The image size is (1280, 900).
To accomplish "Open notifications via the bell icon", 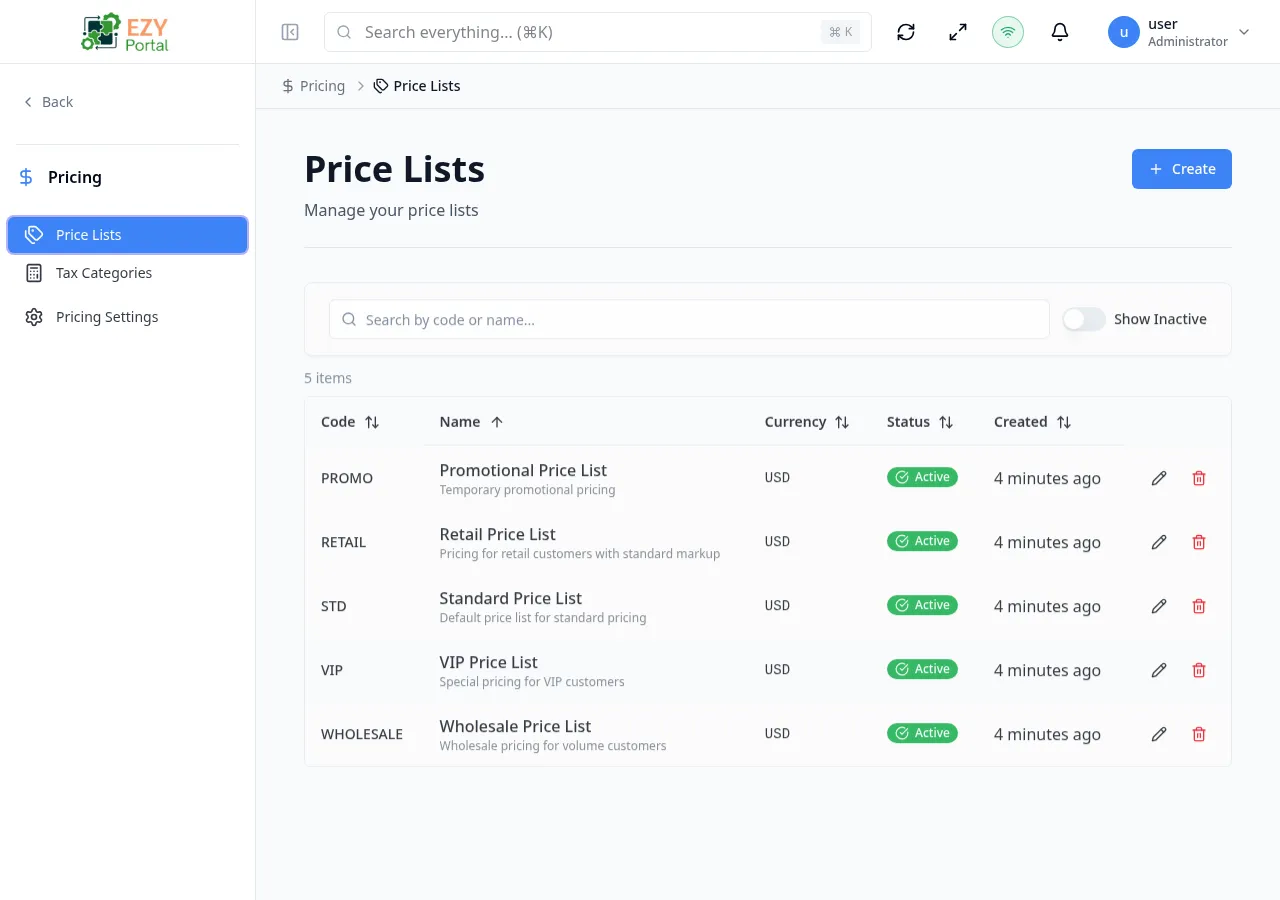I will click(x=1059, y=31).
